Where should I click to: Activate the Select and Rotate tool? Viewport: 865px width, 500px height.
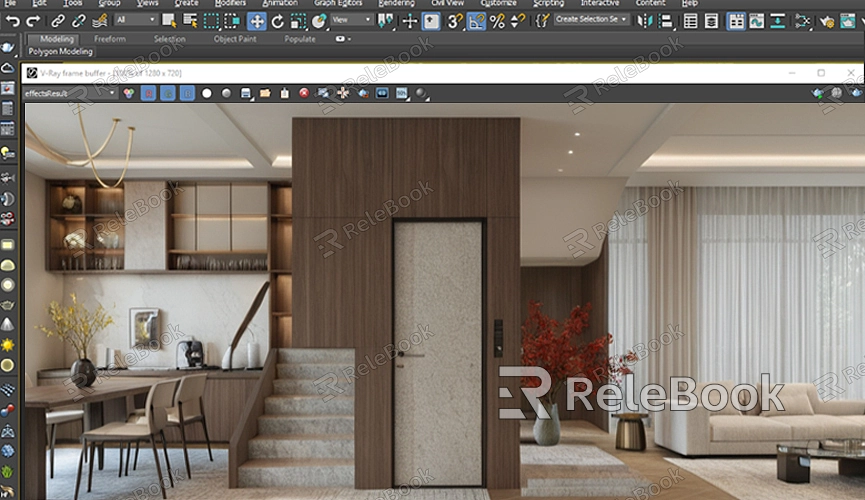click(x=277, y=22)
